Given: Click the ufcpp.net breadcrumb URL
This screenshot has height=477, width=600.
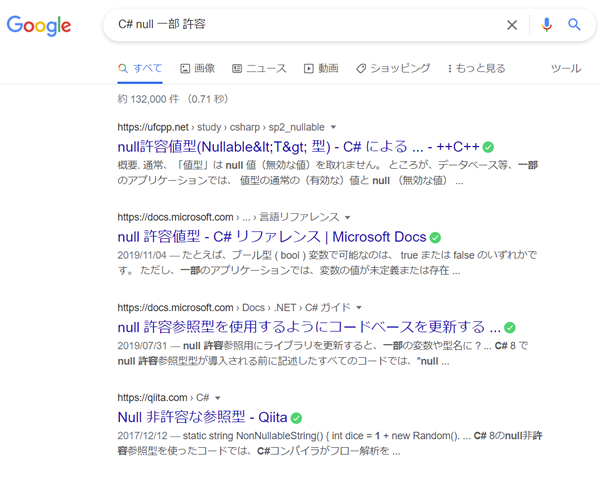Looking at the screenshot, I should 221,127.
